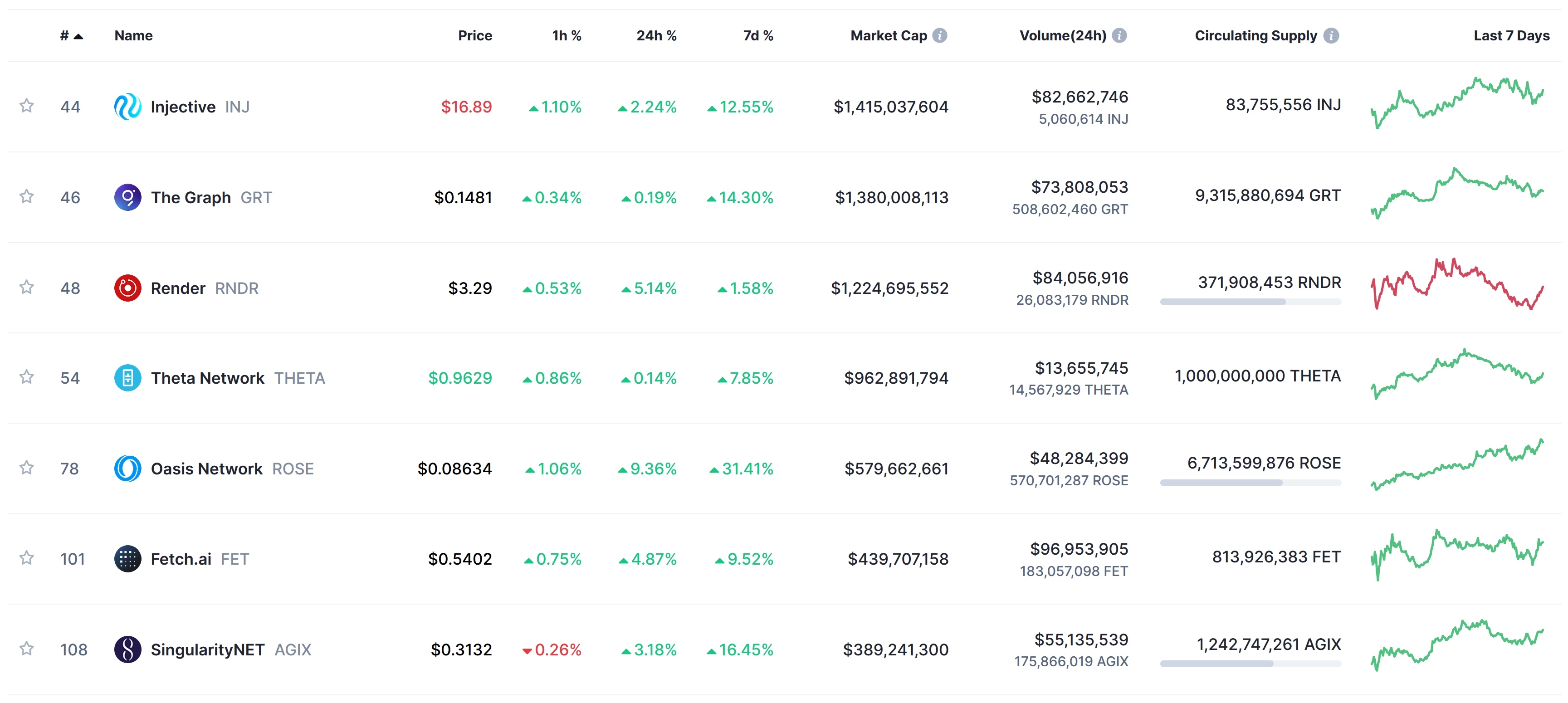Open Market Cap info tooltip icon

point(940,35)
